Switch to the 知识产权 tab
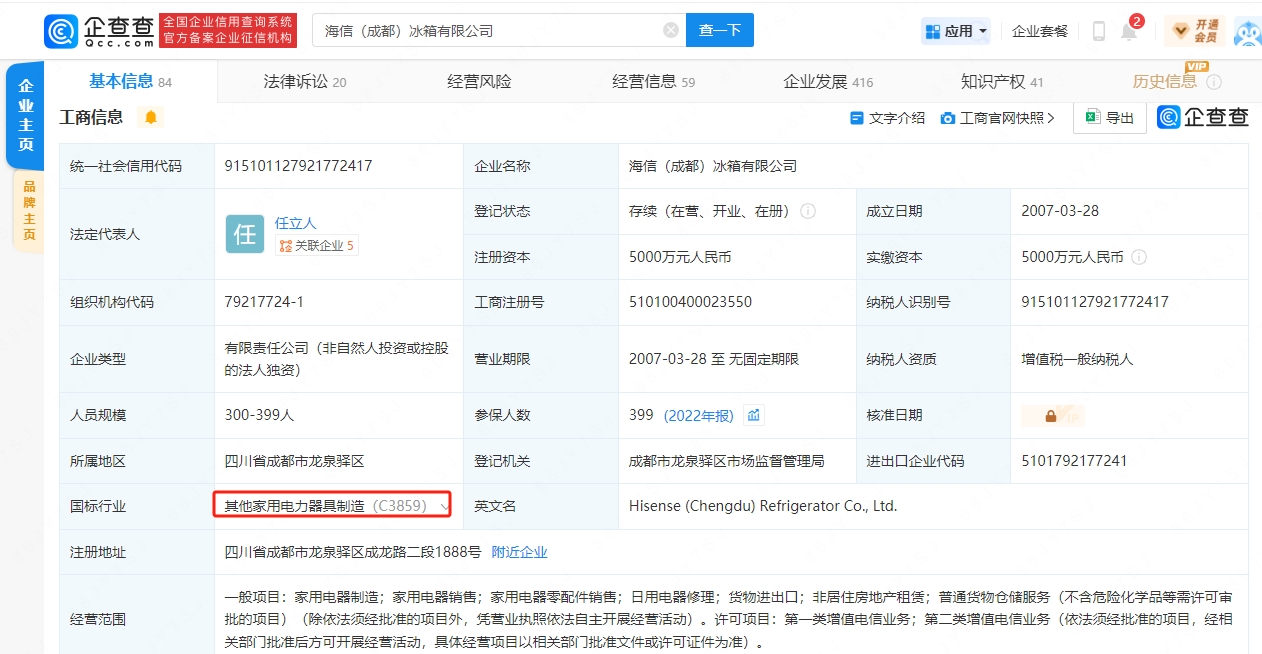This screenshot has height=654, width=1262. 1002,82
